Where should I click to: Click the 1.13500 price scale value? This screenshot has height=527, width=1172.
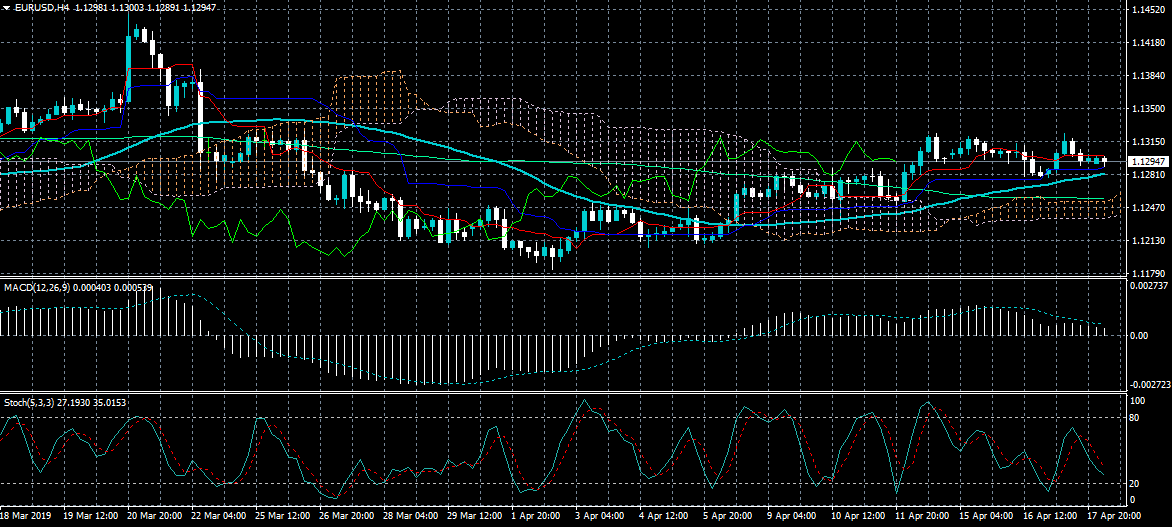click(1145, 109)
